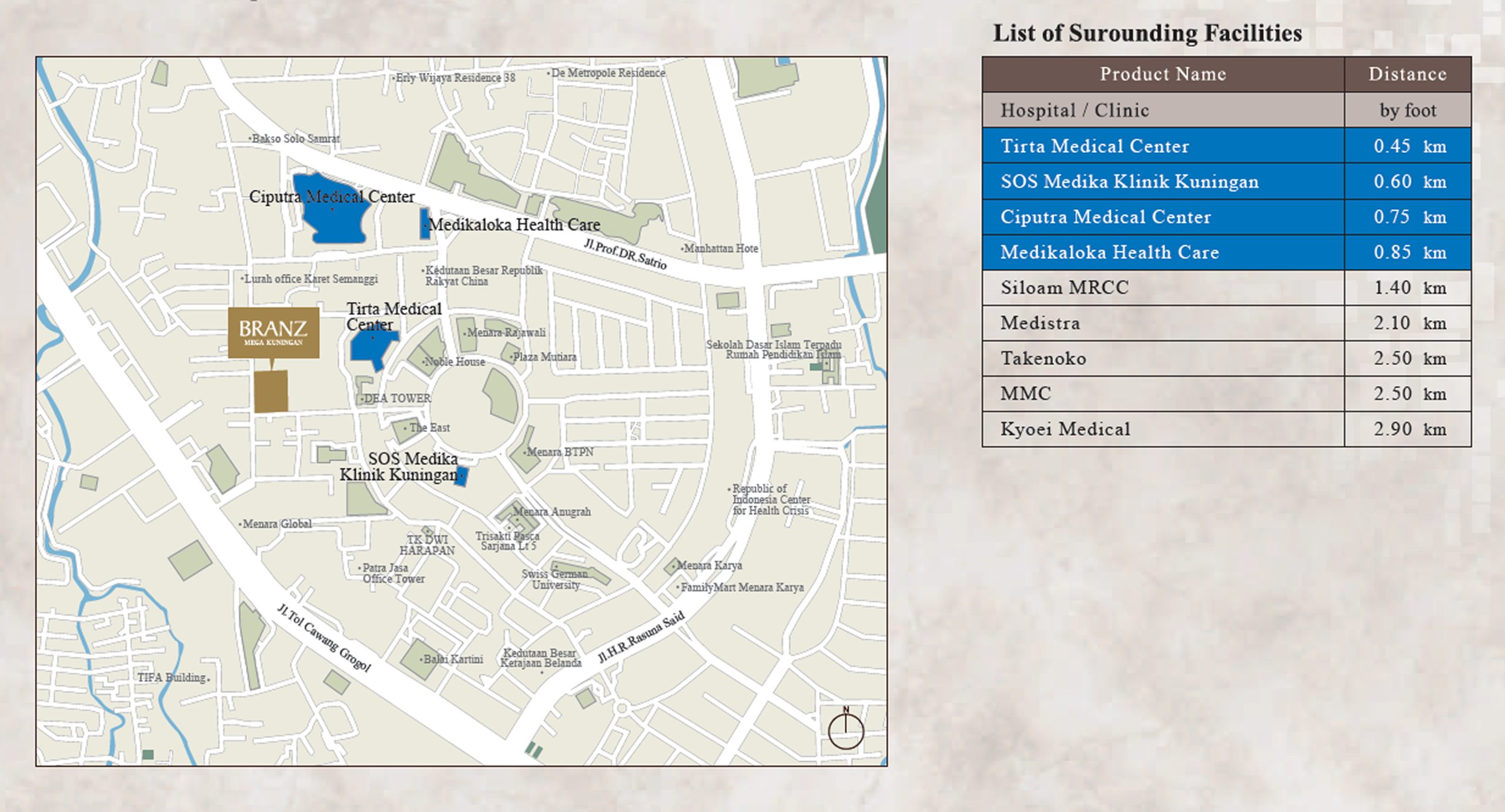The image size is (1505, 812).
Task: Select the Medikaloka Health Care table row
Action: pyautogui.click(x=1226, y=252)
